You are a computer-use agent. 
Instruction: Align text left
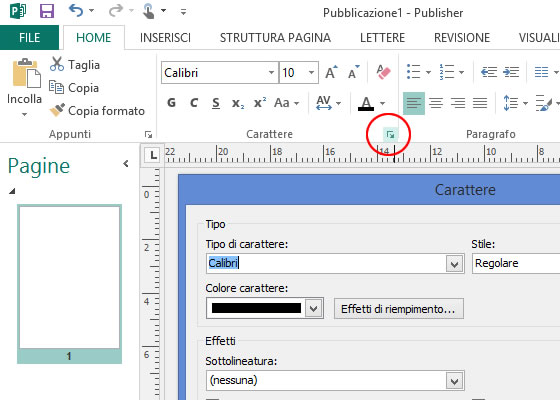click(x=414, y=103)
